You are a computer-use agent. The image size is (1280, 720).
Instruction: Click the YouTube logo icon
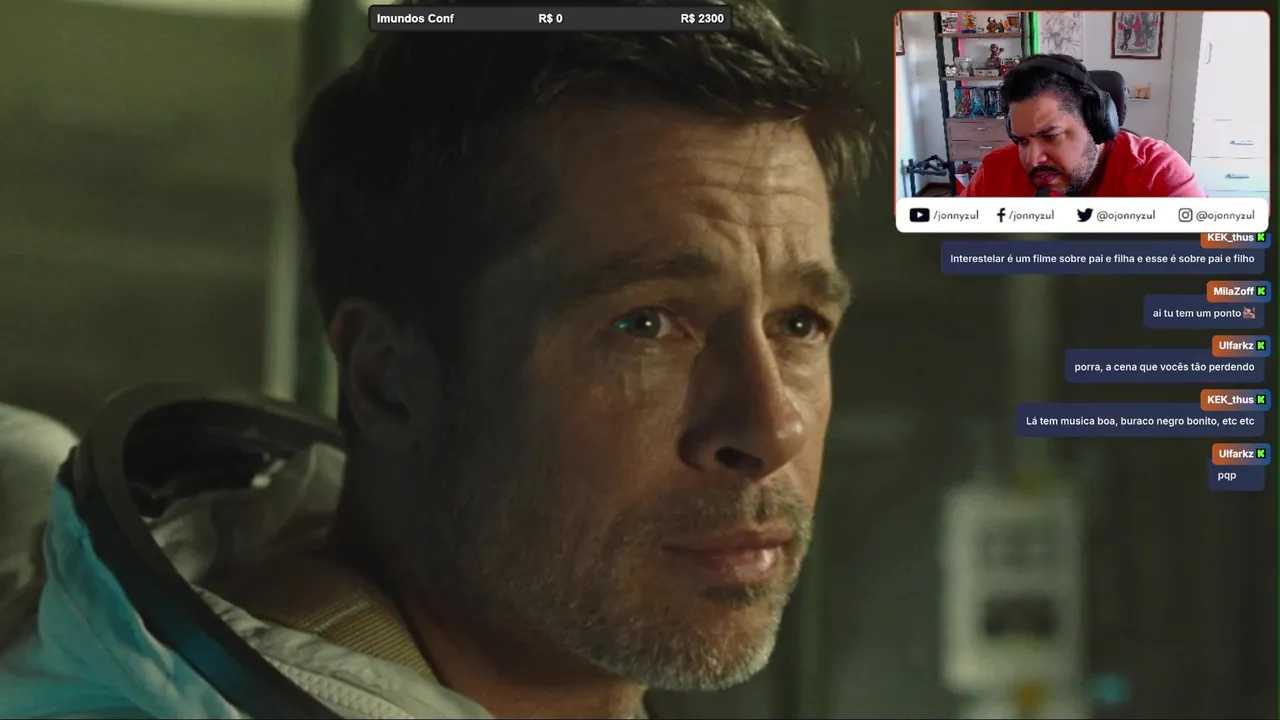tap(919, 215)
